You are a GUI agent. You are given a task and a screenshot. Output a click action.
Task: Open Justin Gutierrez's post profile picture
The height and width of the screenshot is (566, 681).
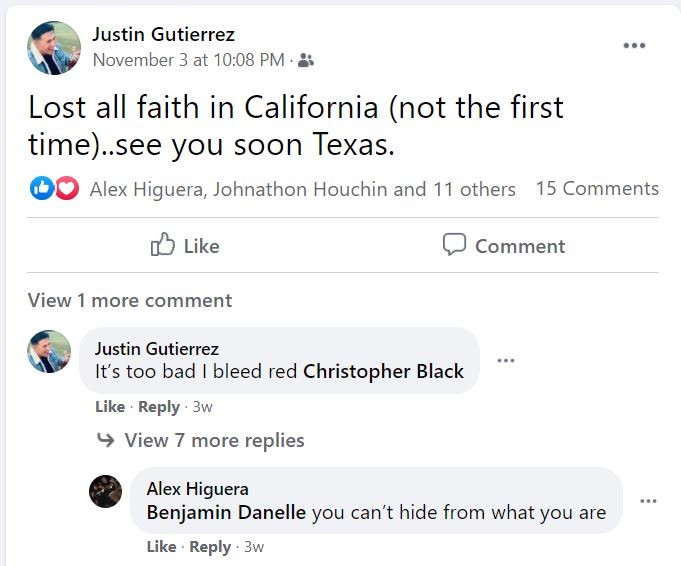click(x=54, y=47)
